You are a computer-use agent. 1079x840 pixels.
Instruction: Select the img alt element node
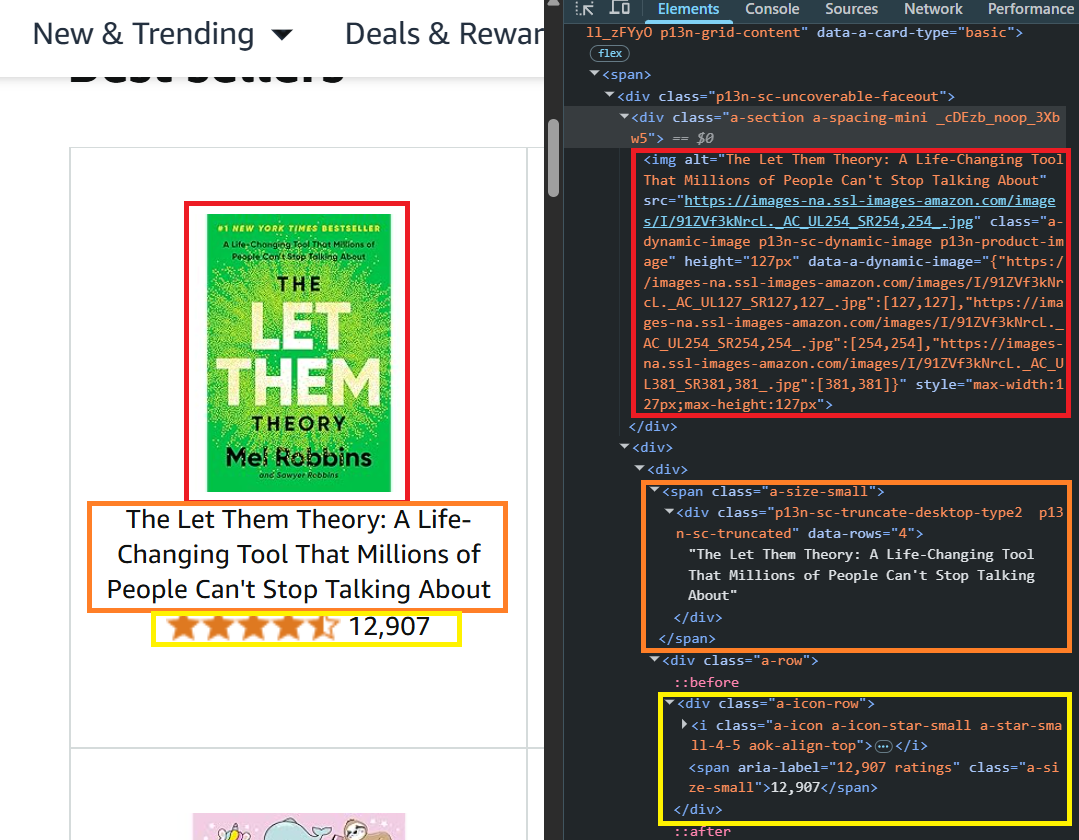853,282
